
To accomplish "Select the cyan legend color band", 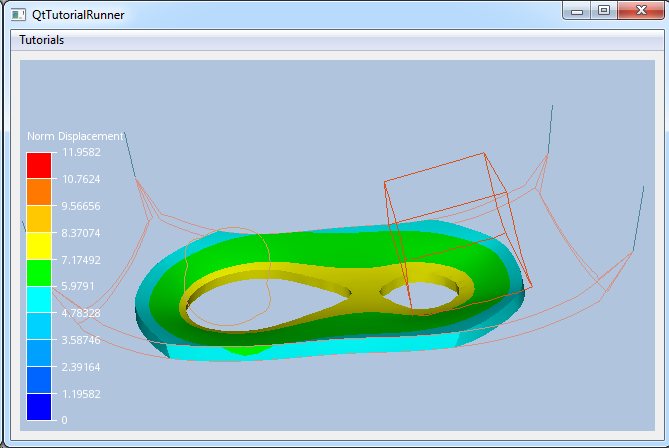I will click(38, 299).
